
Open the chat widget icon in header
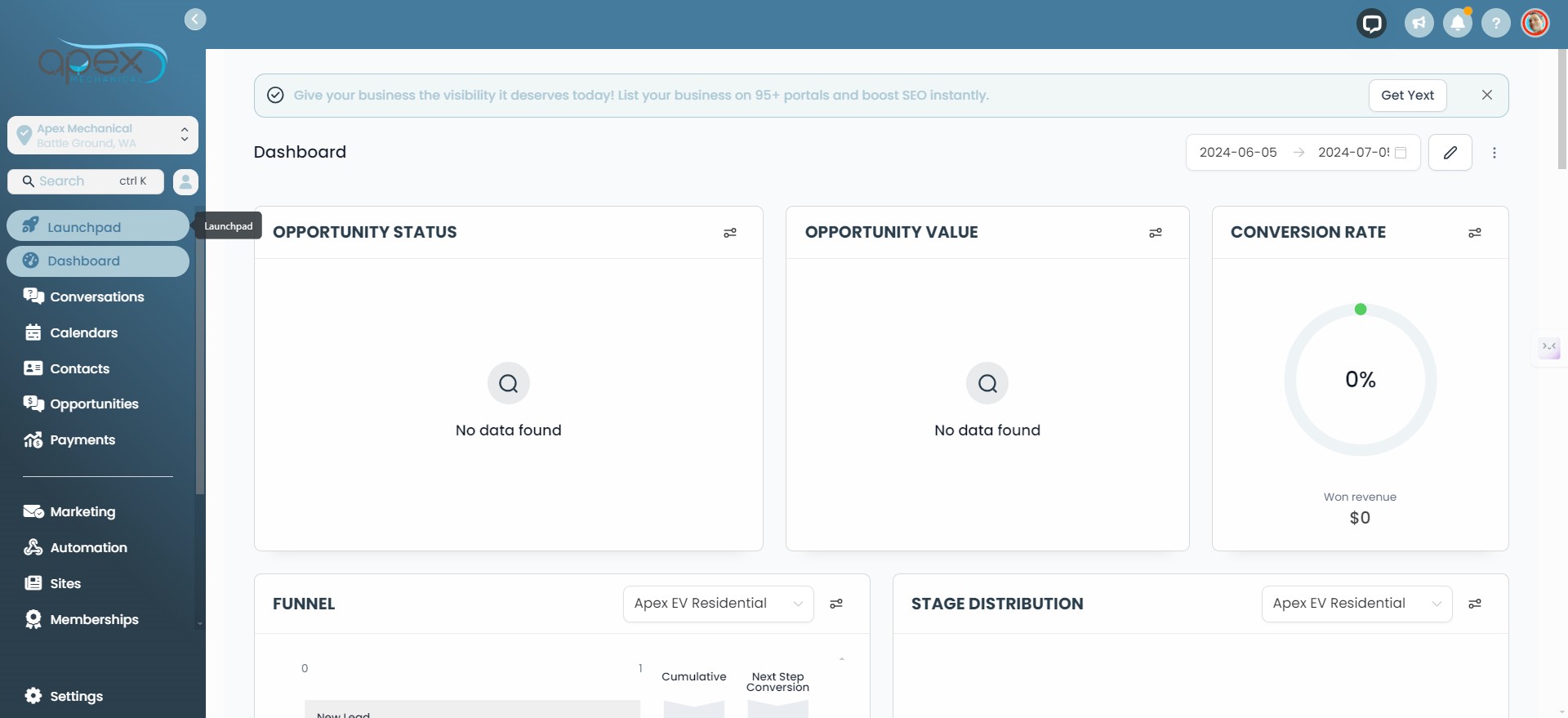click(1372, 23)
